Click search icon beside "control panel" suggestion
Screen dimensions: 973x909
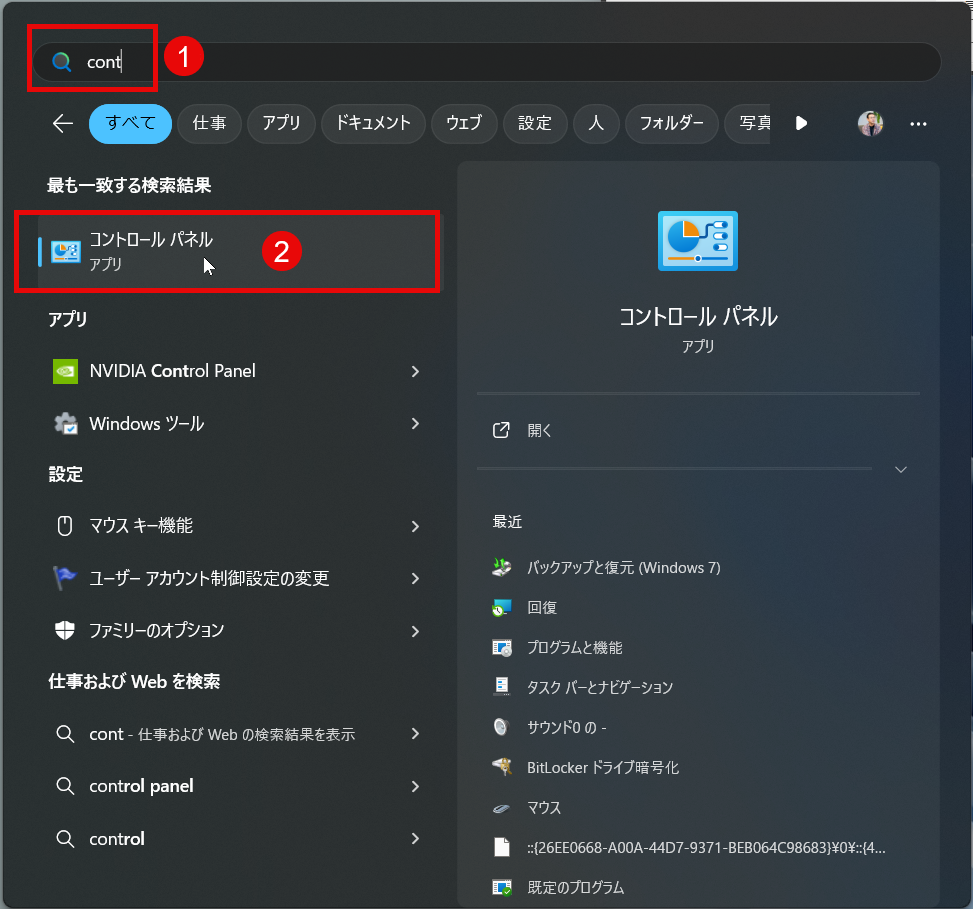click(65, 786)
